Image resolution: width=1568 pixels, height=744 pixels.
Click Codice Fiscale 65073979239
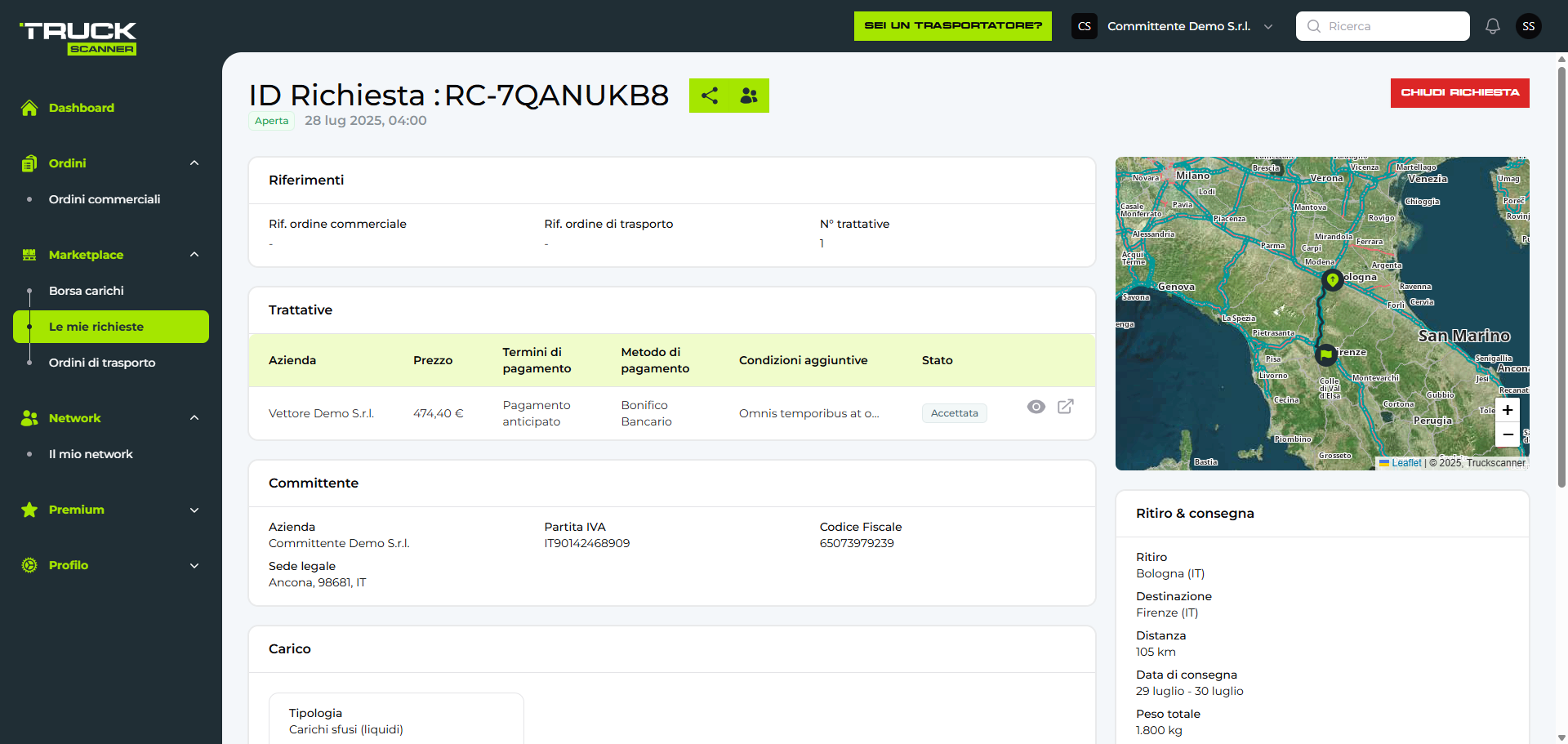point(857,543)
